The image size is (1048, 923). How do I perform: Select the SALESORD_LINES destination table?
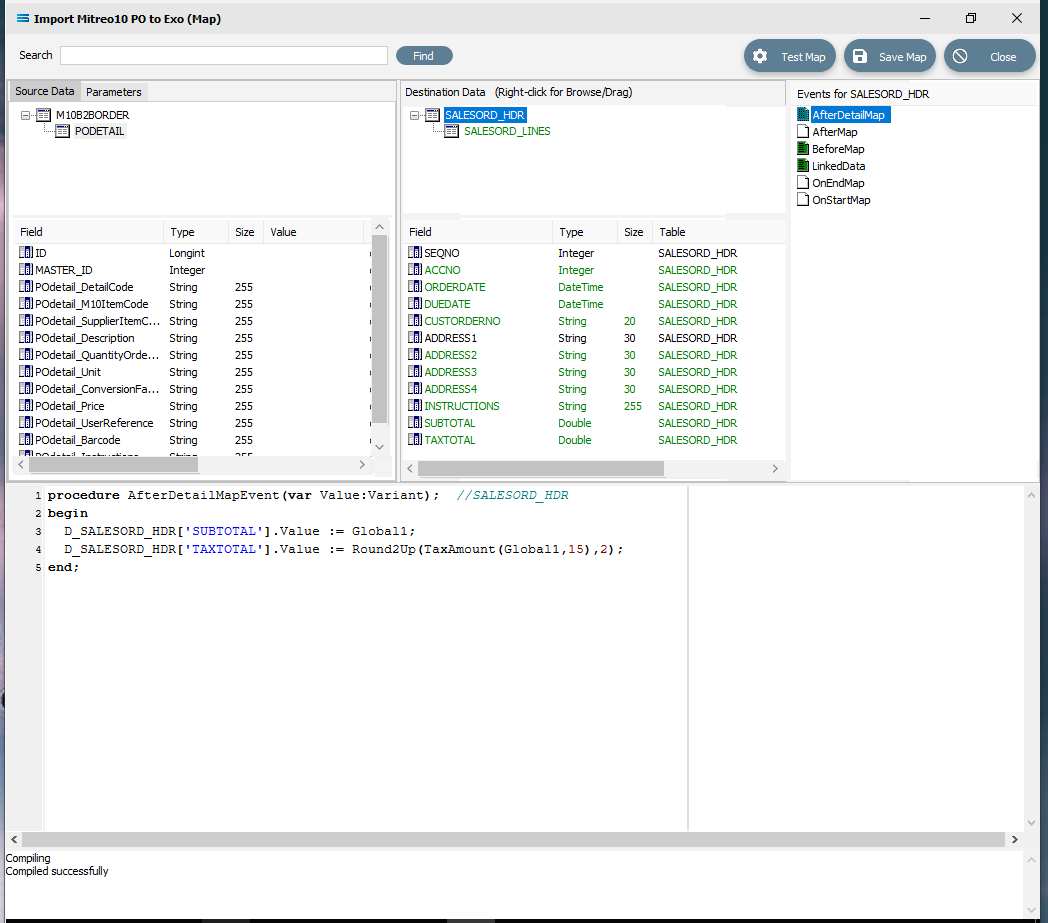507,131
